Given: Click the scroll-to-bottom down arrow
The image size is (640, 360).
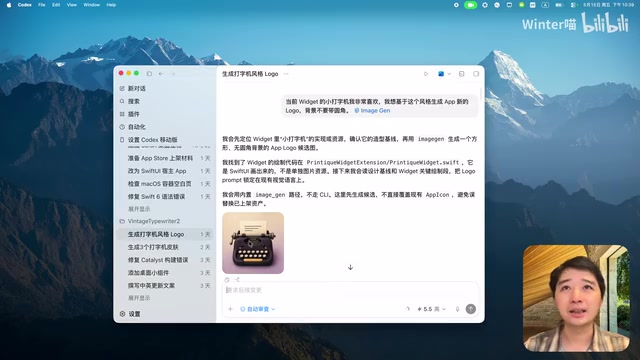Looking at the screenshot, I should 350,267.
